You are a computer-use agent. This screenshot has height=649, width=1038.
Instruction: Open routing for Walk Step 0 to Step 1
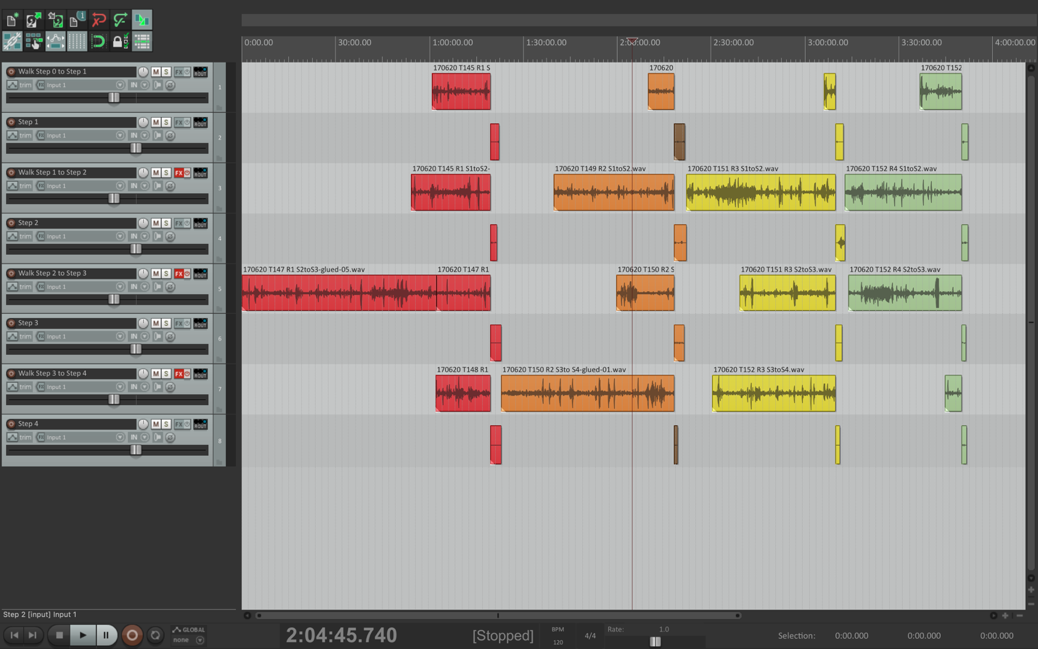(200, 72)
